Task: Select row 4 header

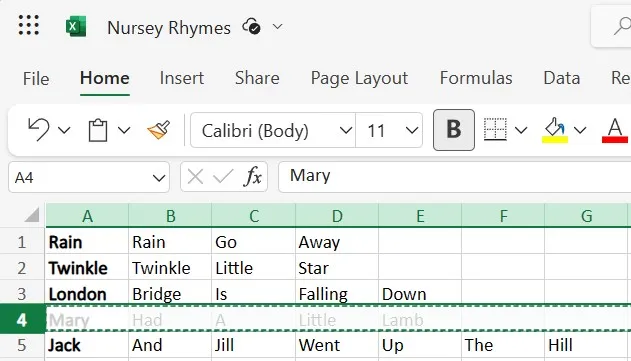Action: [22, 320]
